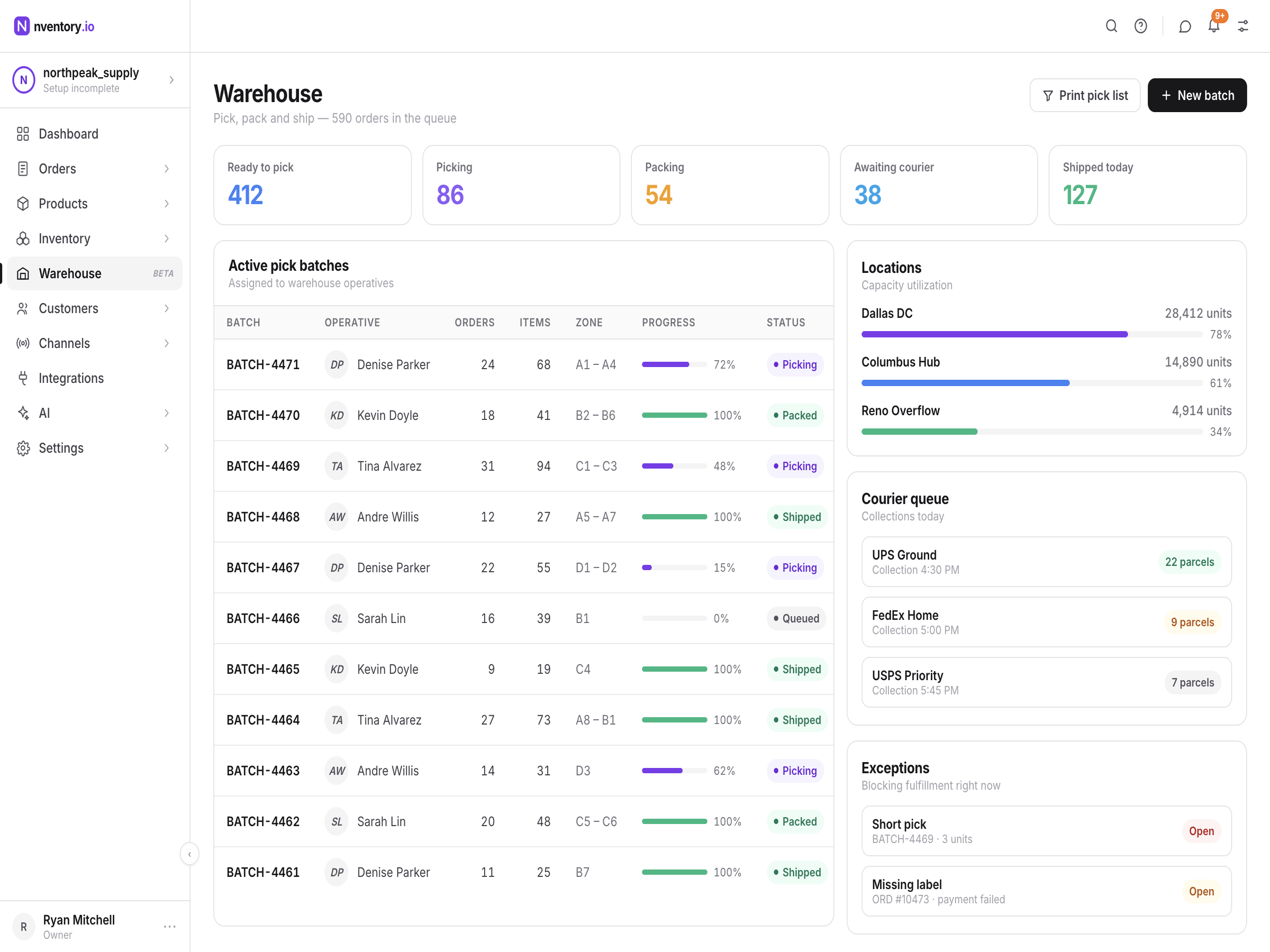Viewport: 1270px width, 952px height.
Task: Collapse the sidebar with the arrow handle
Action: (x=189, y=854)
